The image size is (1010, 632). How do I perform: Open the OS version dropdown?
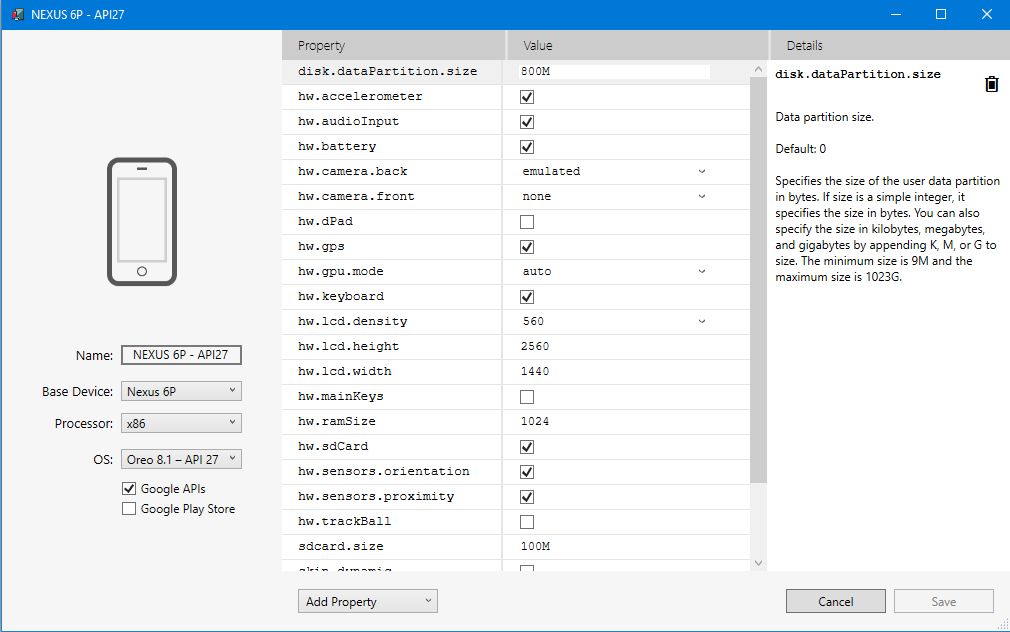coord(181,459)
